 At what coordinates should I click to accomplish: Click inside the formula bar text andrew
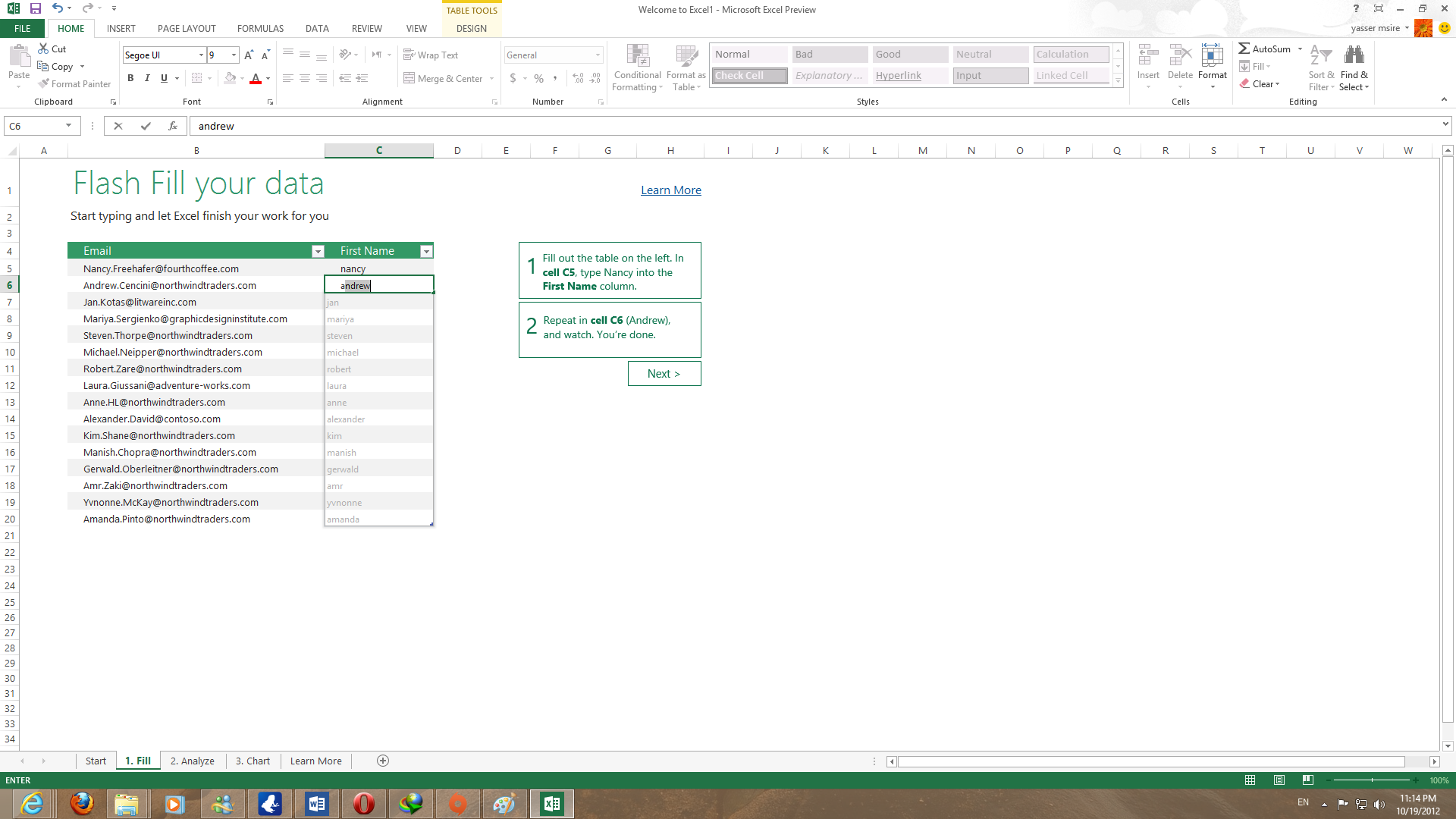point(216,126)
